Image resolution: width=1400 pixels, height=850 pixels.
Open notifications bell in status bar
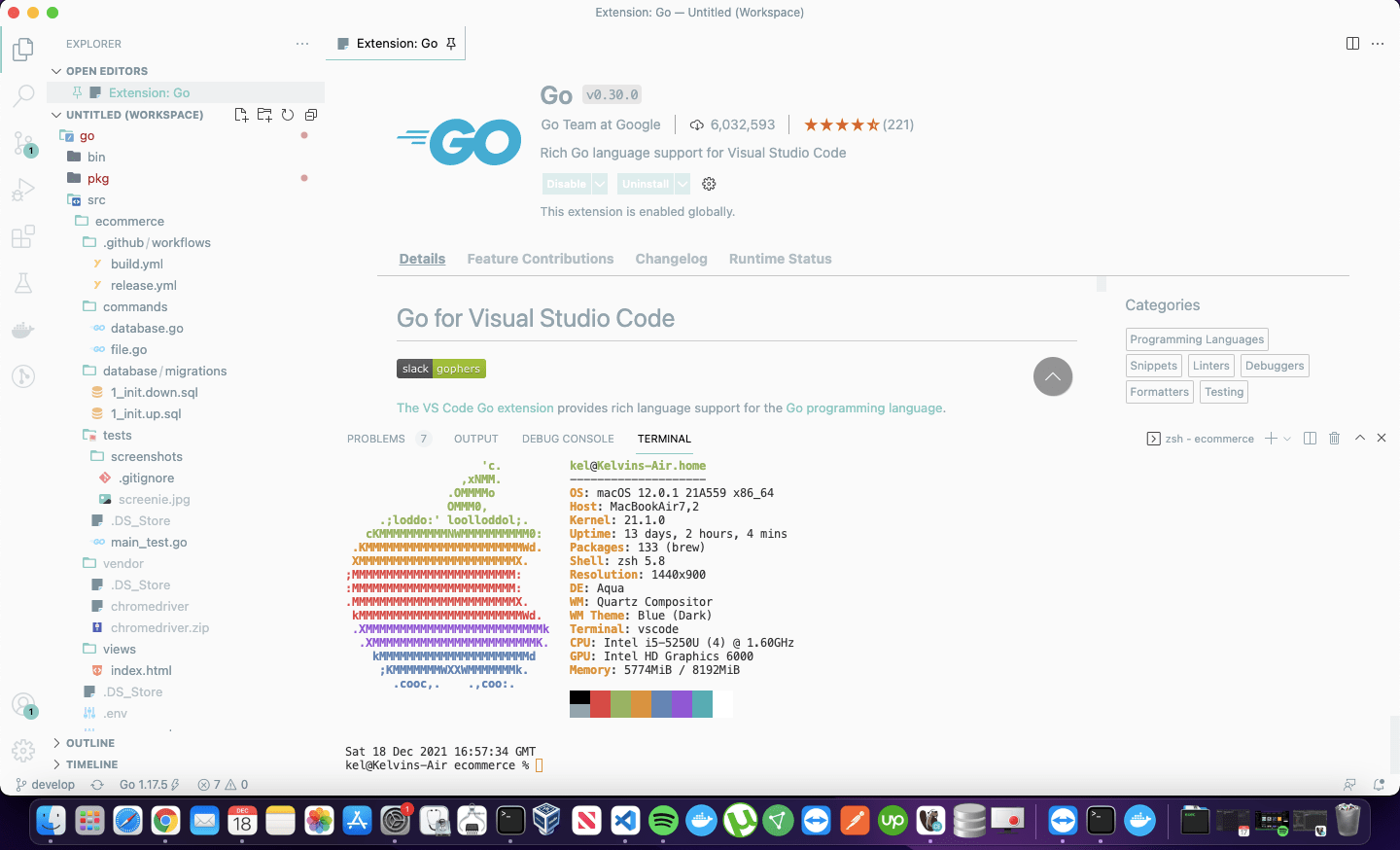click(1379, 785)
